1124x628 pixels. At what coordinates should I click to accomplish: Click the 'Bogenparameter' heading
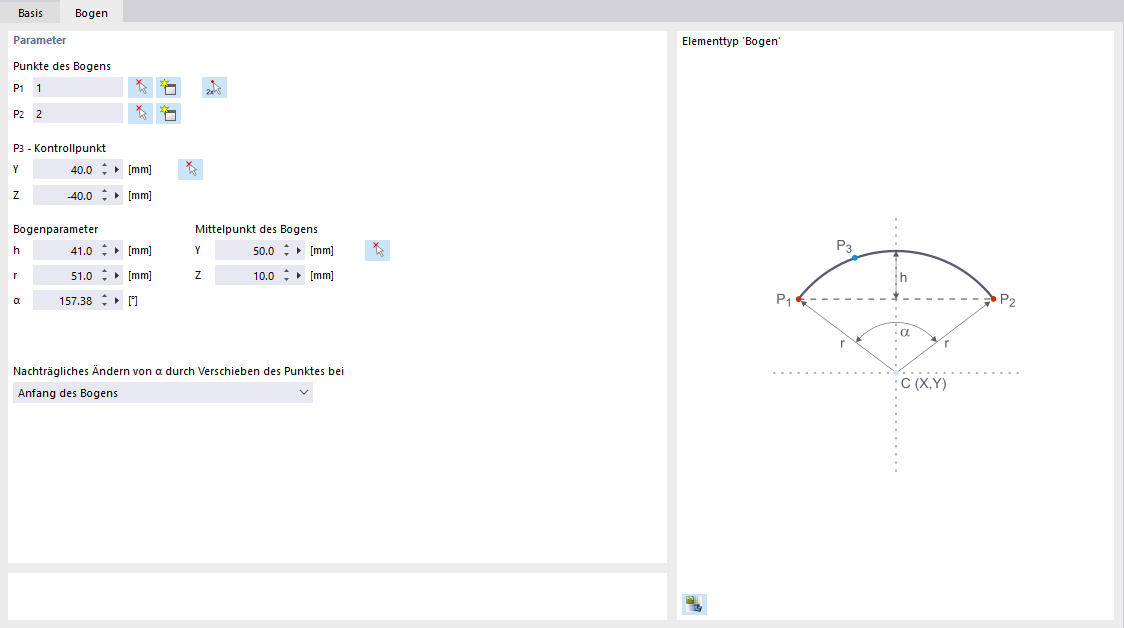[x=56, y=229]
